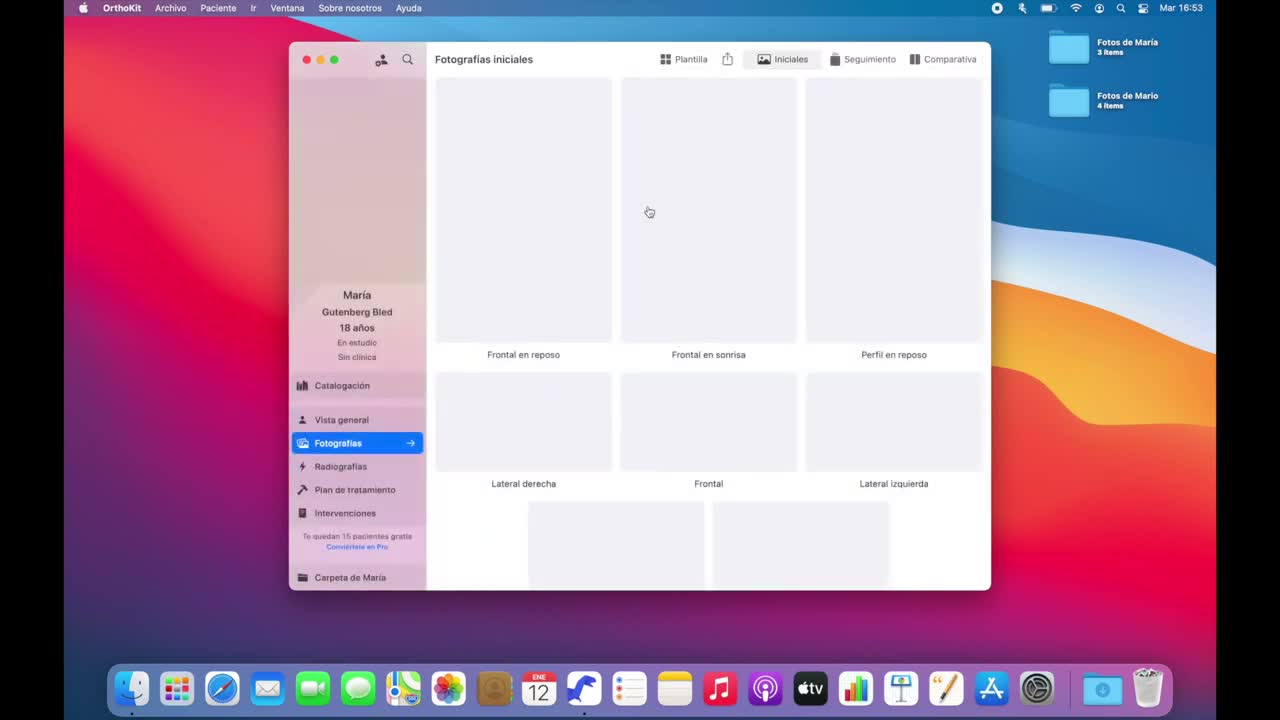Open System Preferences from the Dock
Screen dimensions: 1280x720
[1037, 689]
